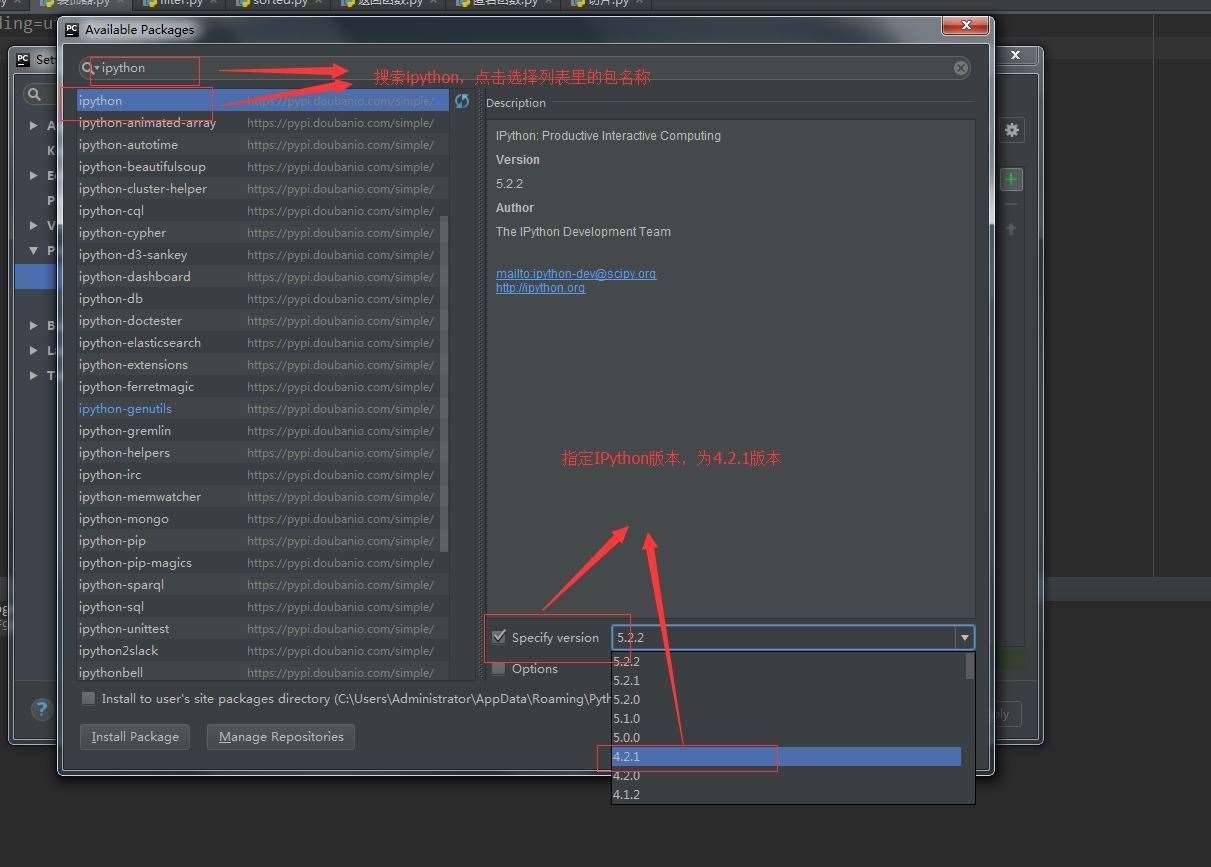Click the green plus add package icon

pyautogui.click(x=1012, y=180)
